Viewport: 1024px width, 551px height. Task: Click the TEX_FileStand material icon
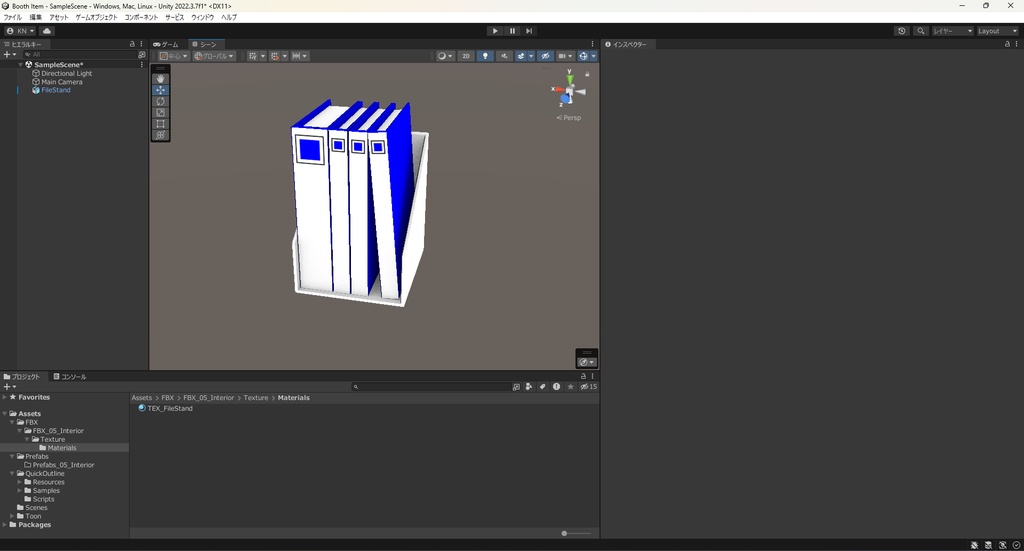pos(142,408)
